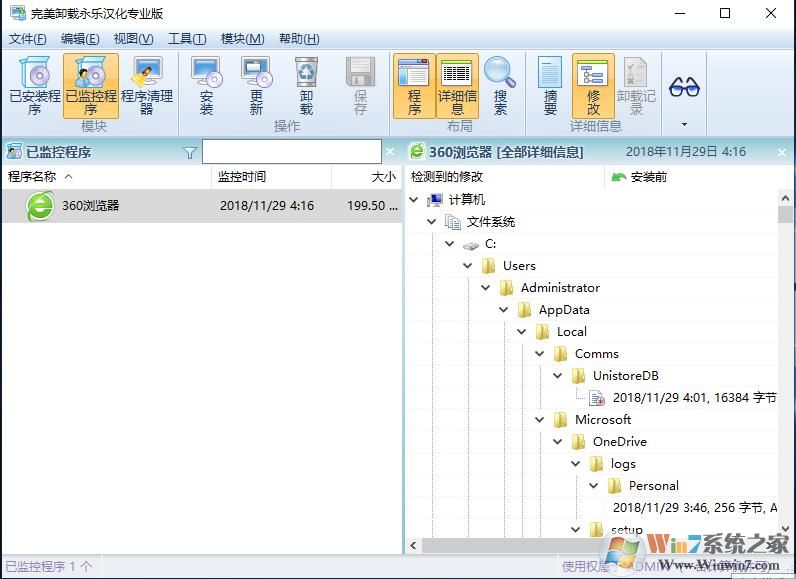The height and width of the screenshot is (579, 796).
Task: Sort by 监控时间 column header
Action: [x=272, y=177]
